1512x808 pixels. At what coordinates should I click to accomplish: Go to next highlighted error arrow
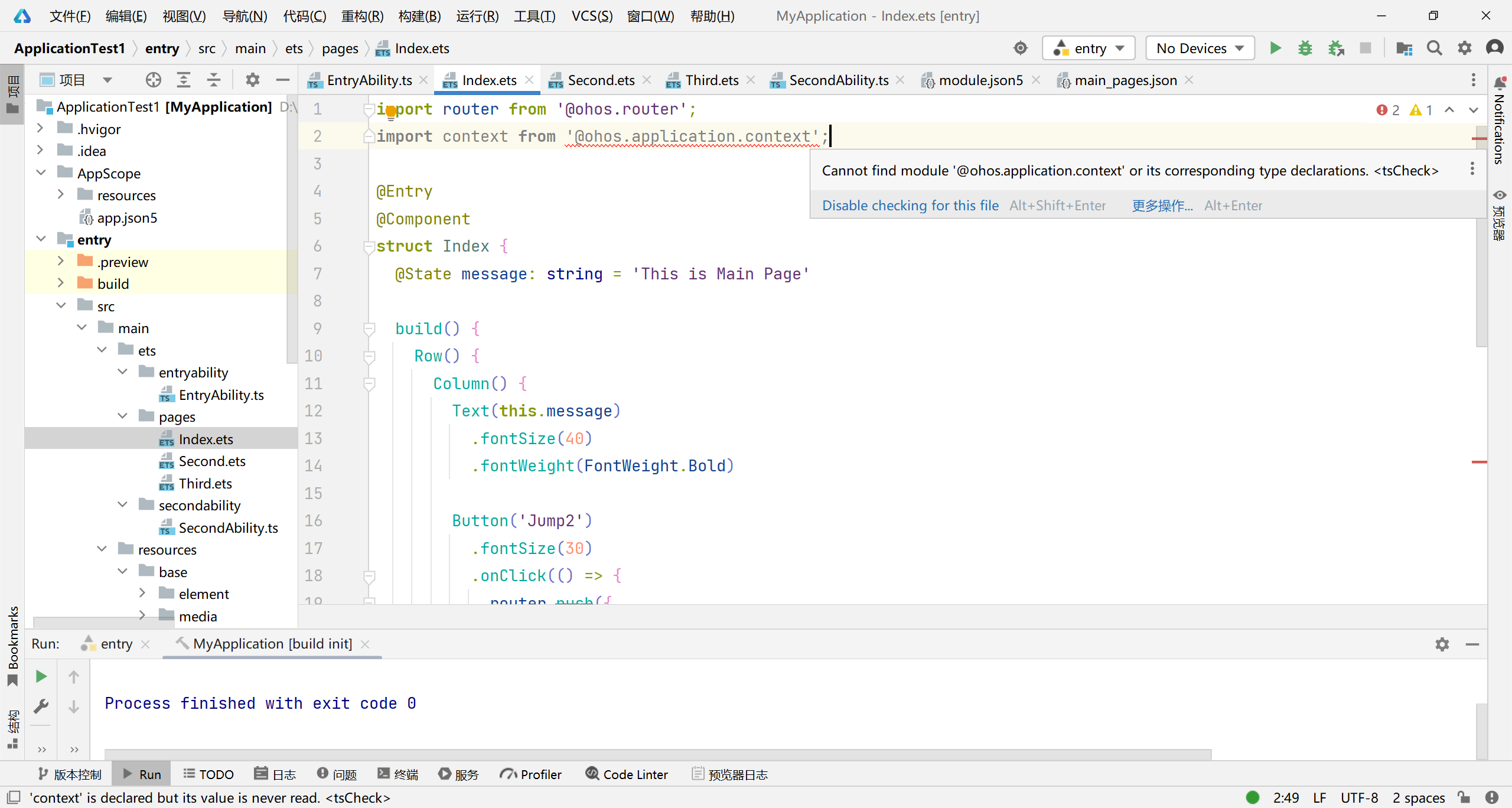point(1473,110)
